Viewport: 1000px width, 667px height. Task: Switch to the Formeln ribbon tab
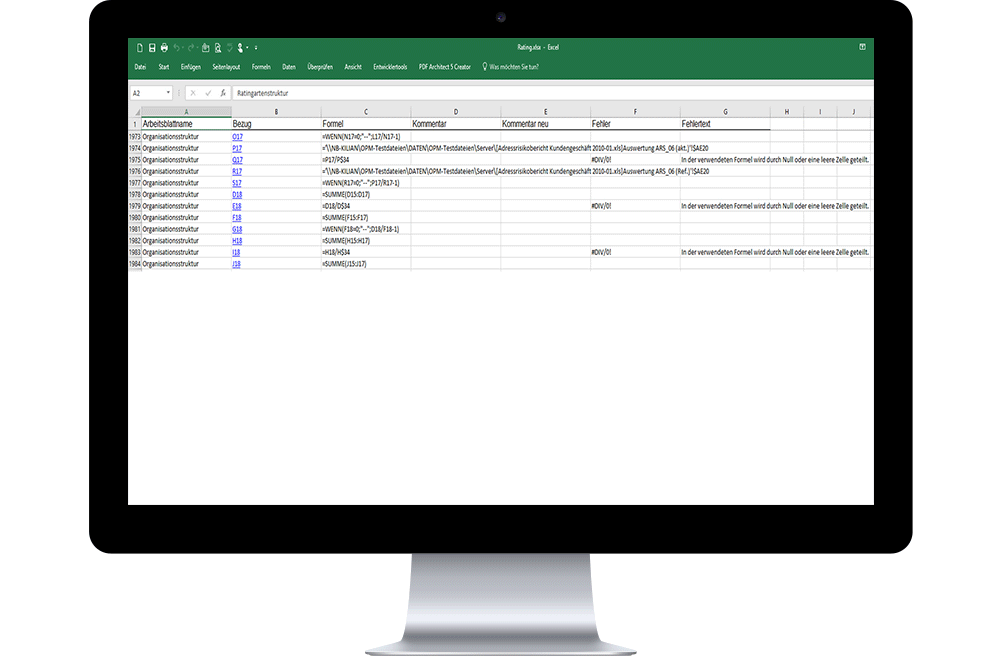pos(261,67)
